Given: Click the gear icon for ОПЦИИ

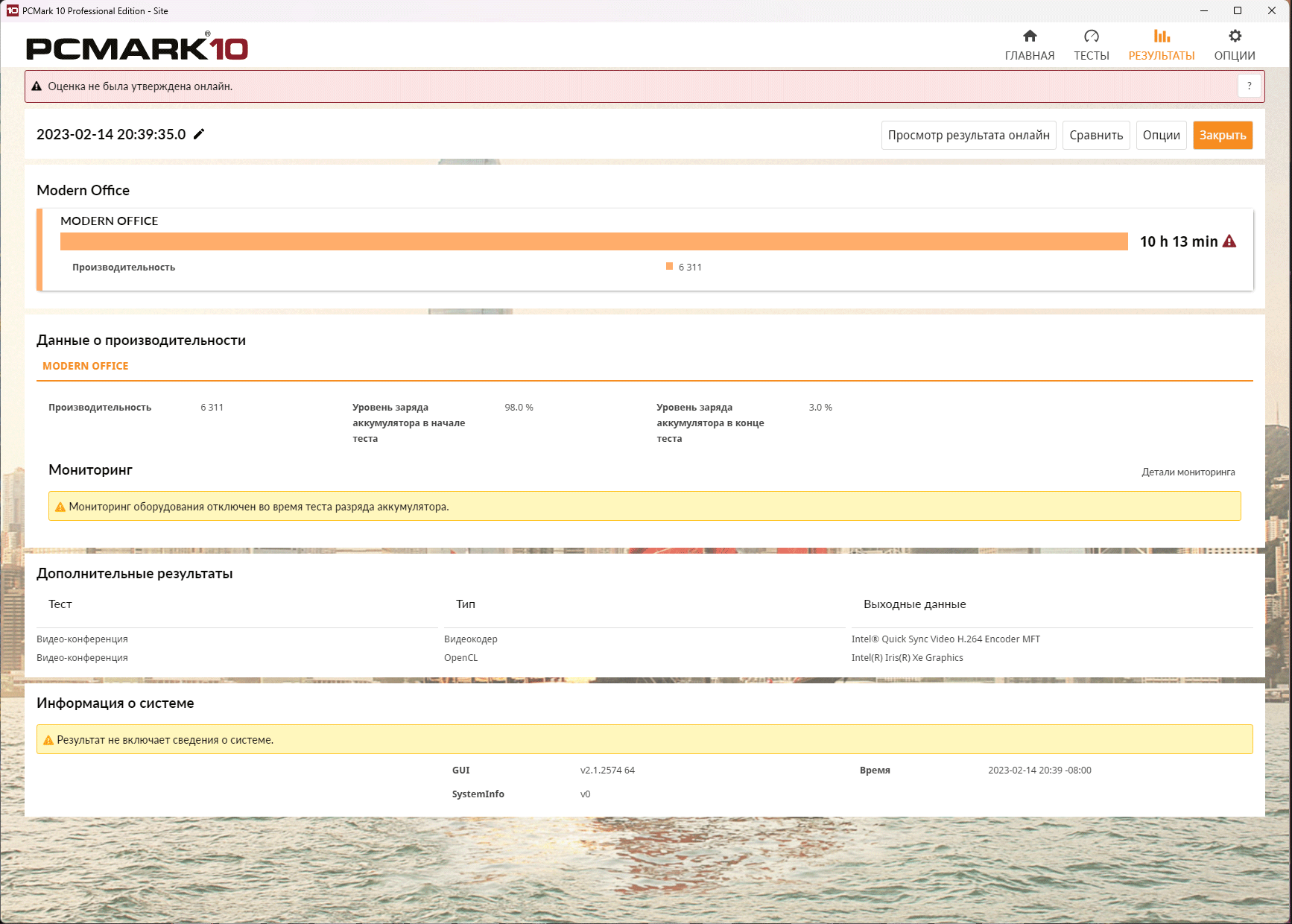Looking at the screenshot, I should pyautogui.click(x=1235, y=36).
